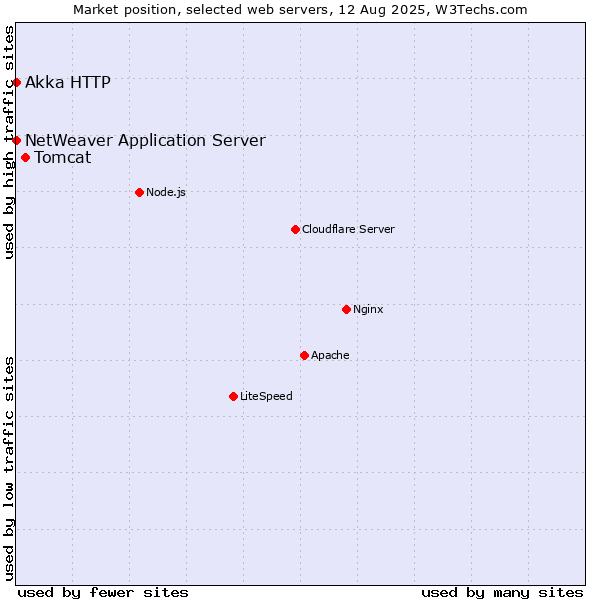The image size is (600, 600).
Task: Click the red Node.js marker
Action: pos(140,192)
